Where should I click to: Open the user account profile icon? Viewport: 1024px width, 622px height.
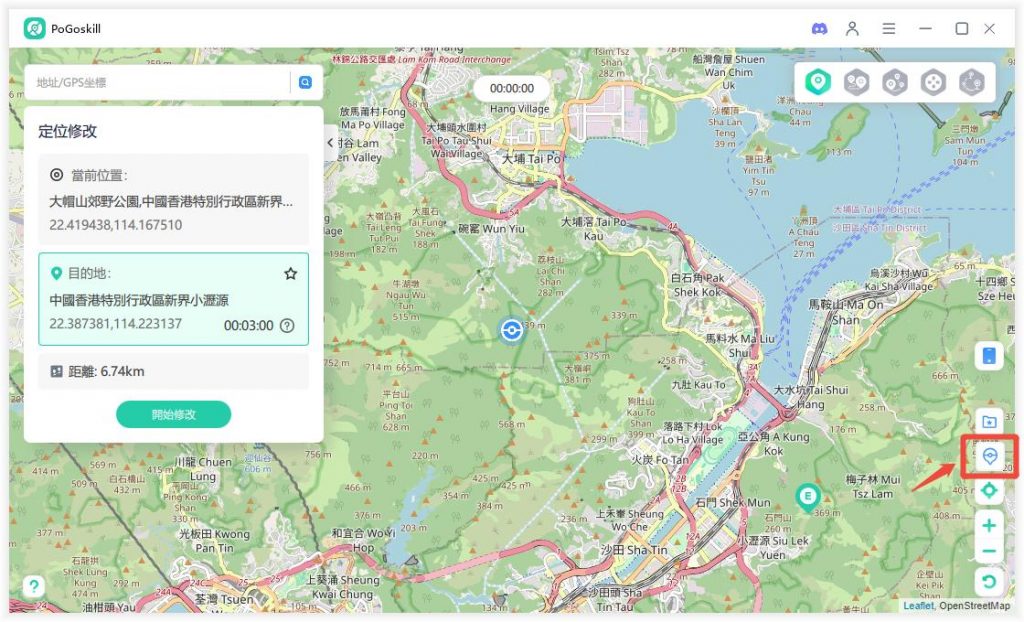pyautogui.click(x=852, y=29)
